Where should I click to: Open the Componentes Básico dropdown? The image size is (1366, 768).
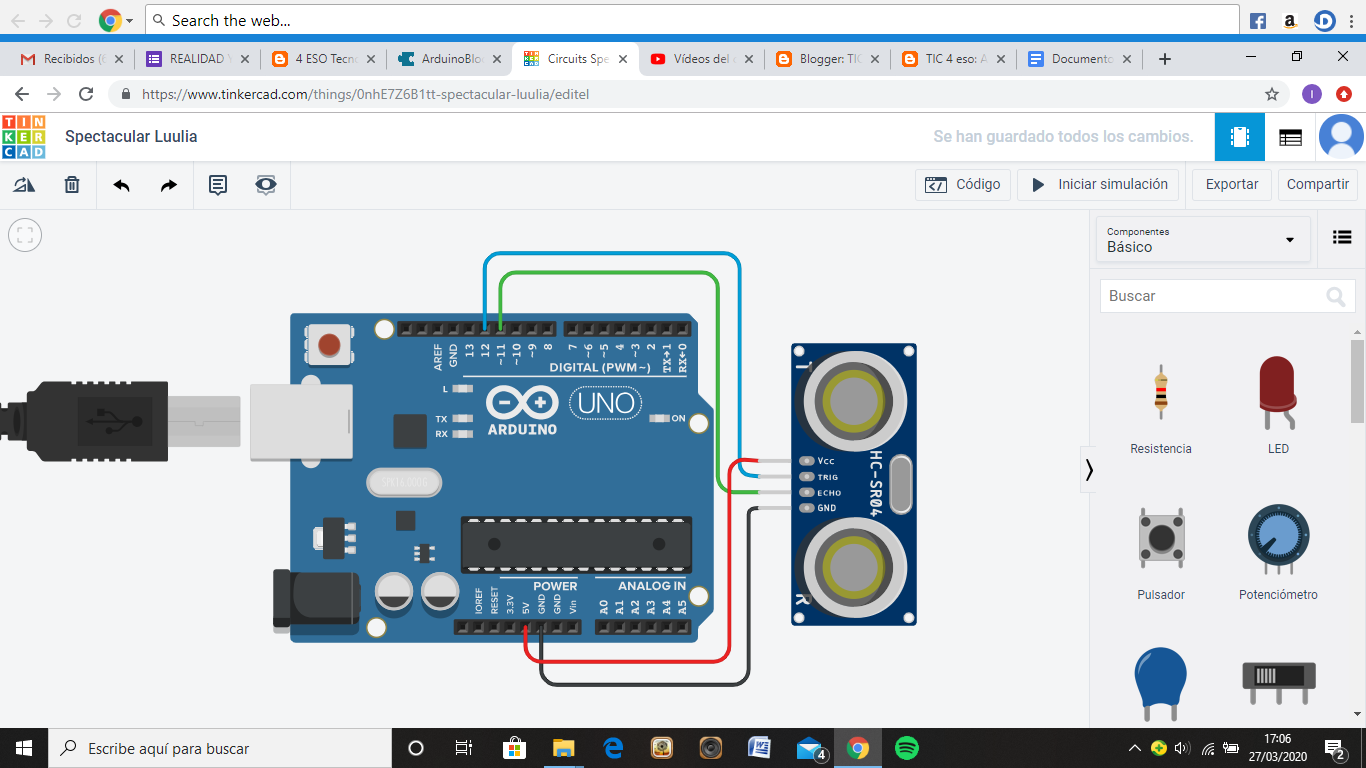(1203, 239)
